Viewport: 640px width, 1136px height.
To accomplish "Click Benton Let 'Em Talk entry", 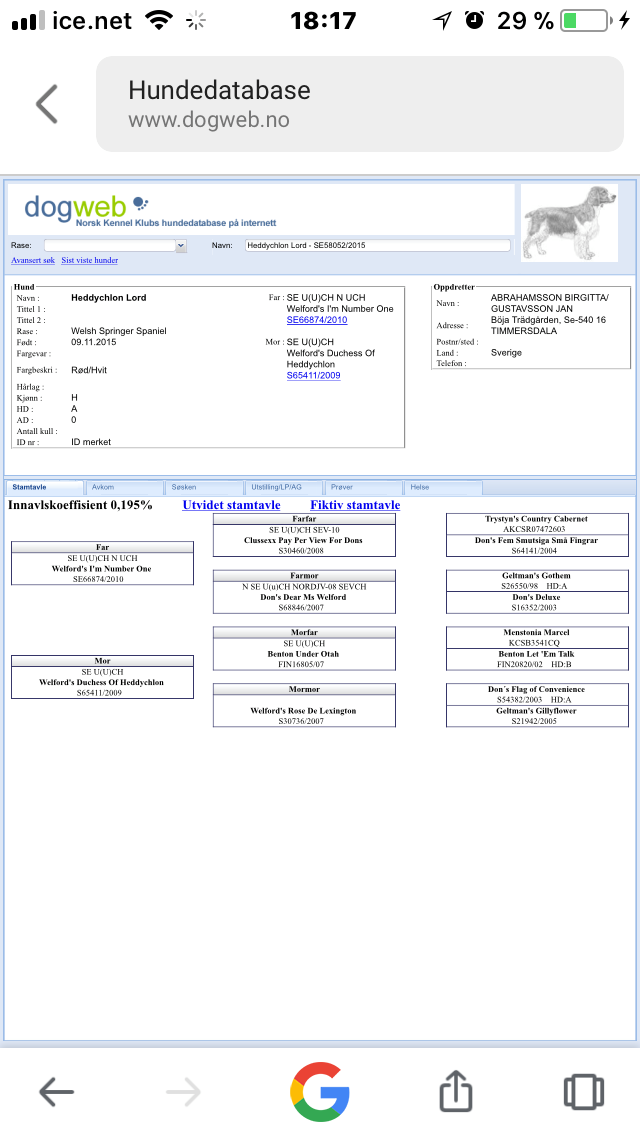I will pyautogui.click(x=537, y=659).
